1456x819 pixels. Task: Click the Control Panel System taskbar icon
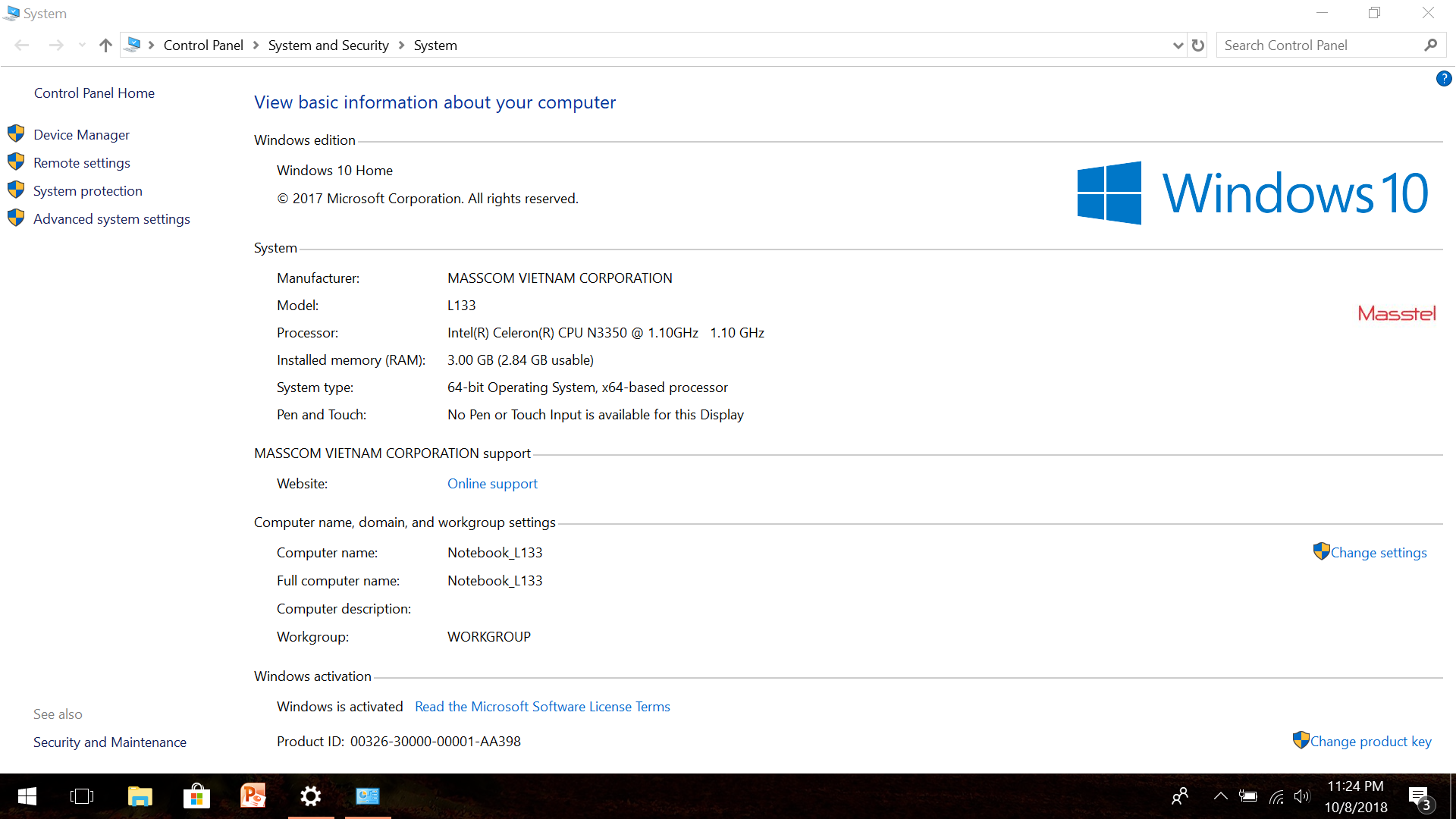point(368,796)
